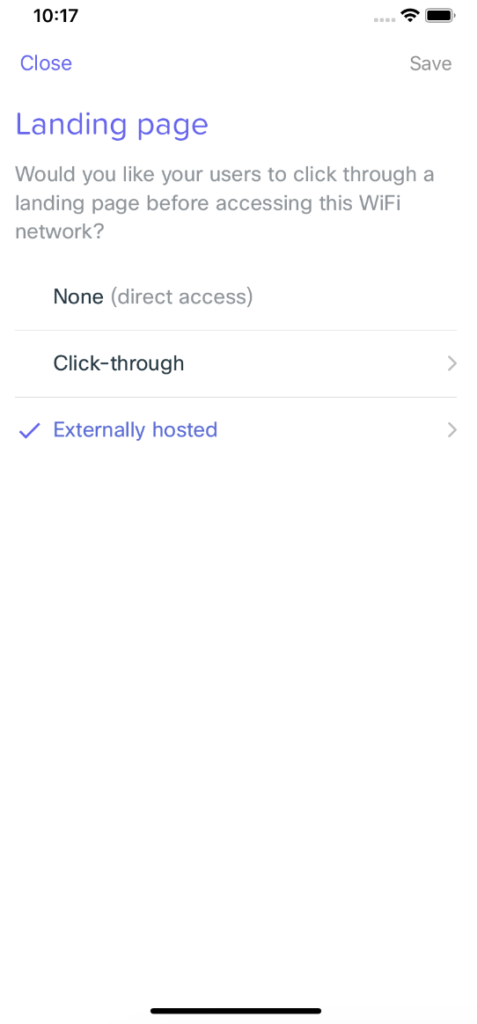The height and width of the screenshot is (1024, 477).
Task: Click the Landing page heading
Action: coord(112,124)
